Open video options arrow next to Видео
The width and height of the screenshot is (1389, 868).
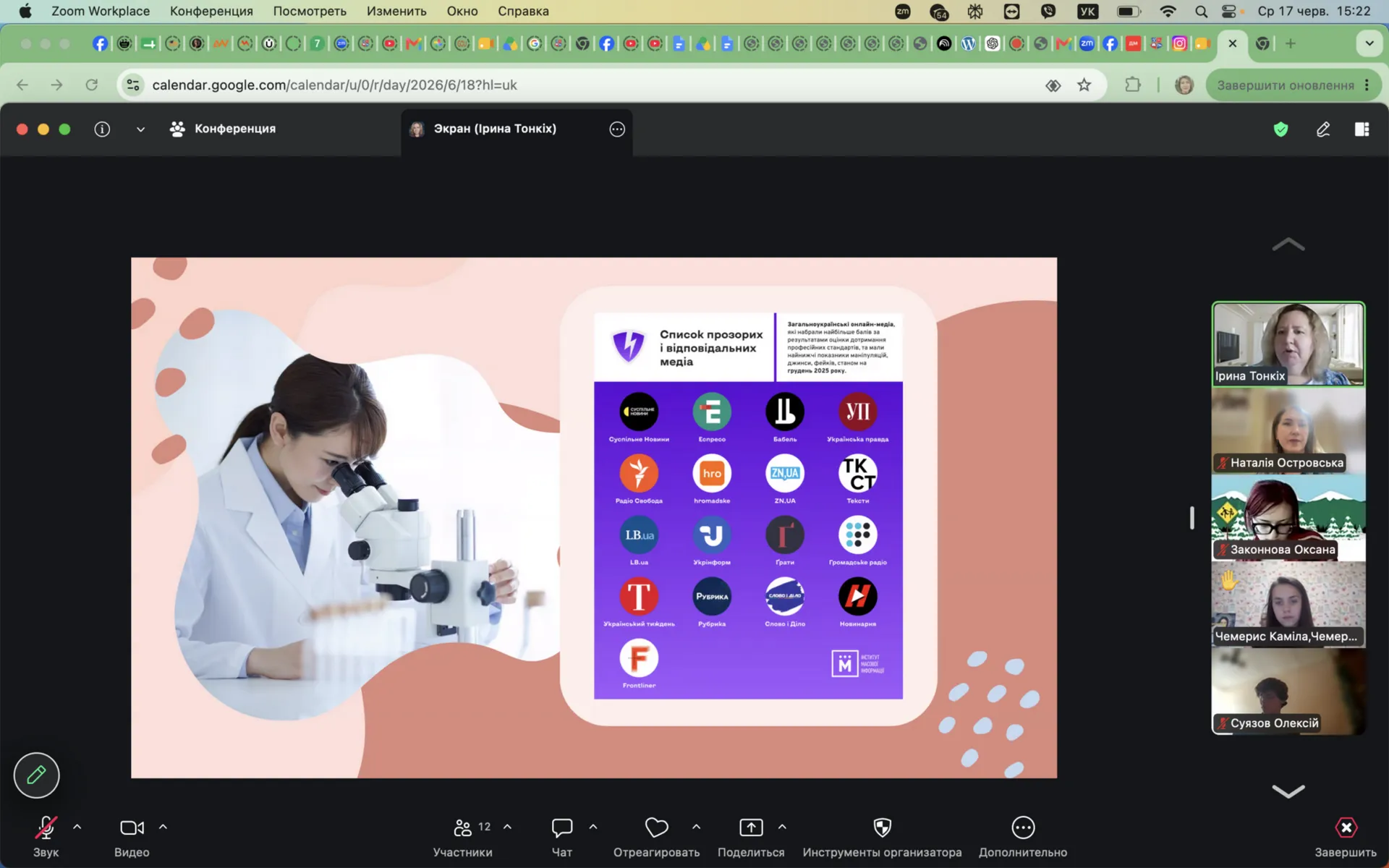tap(163, 827)
